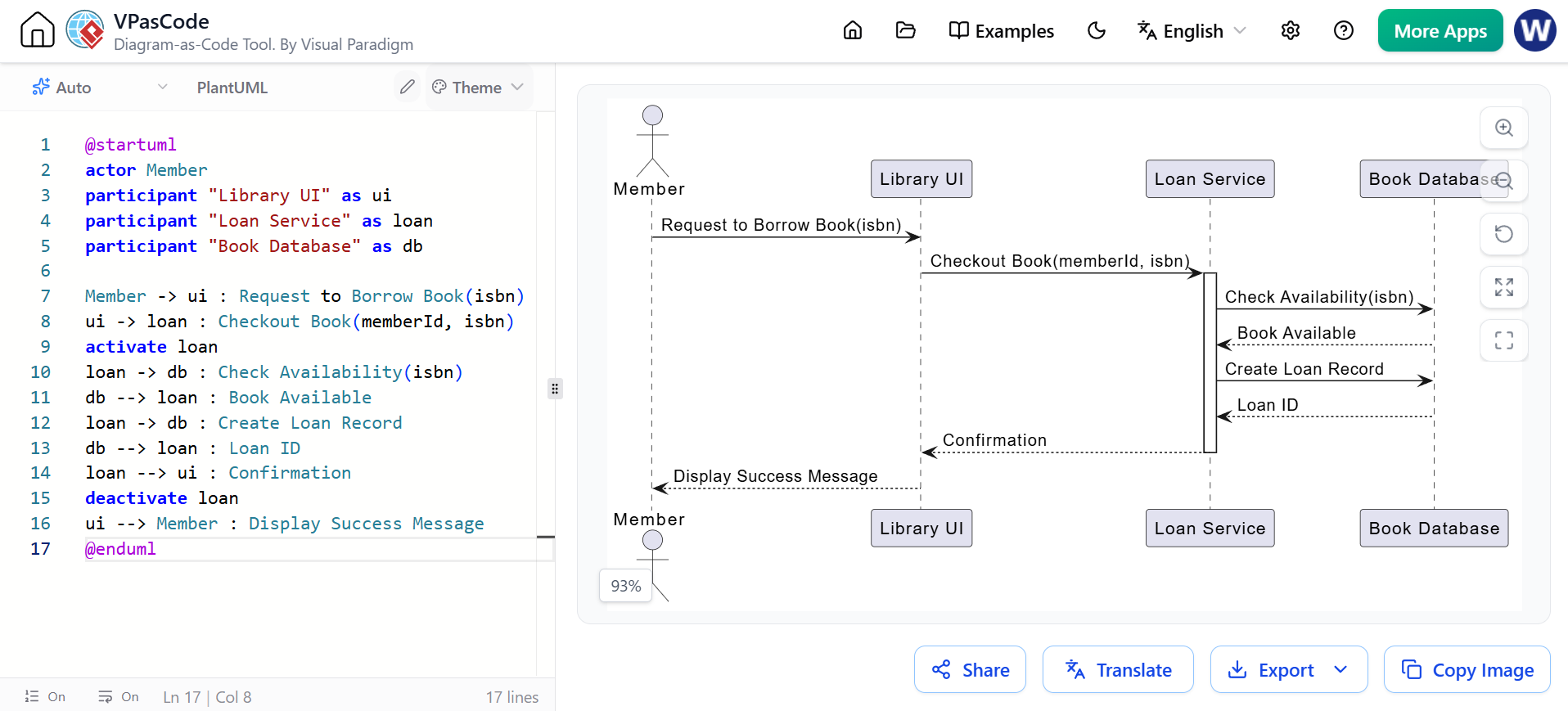Click the More Apps button
The width and height of the screenshot is (1568, 711).
click(1440, 31)
